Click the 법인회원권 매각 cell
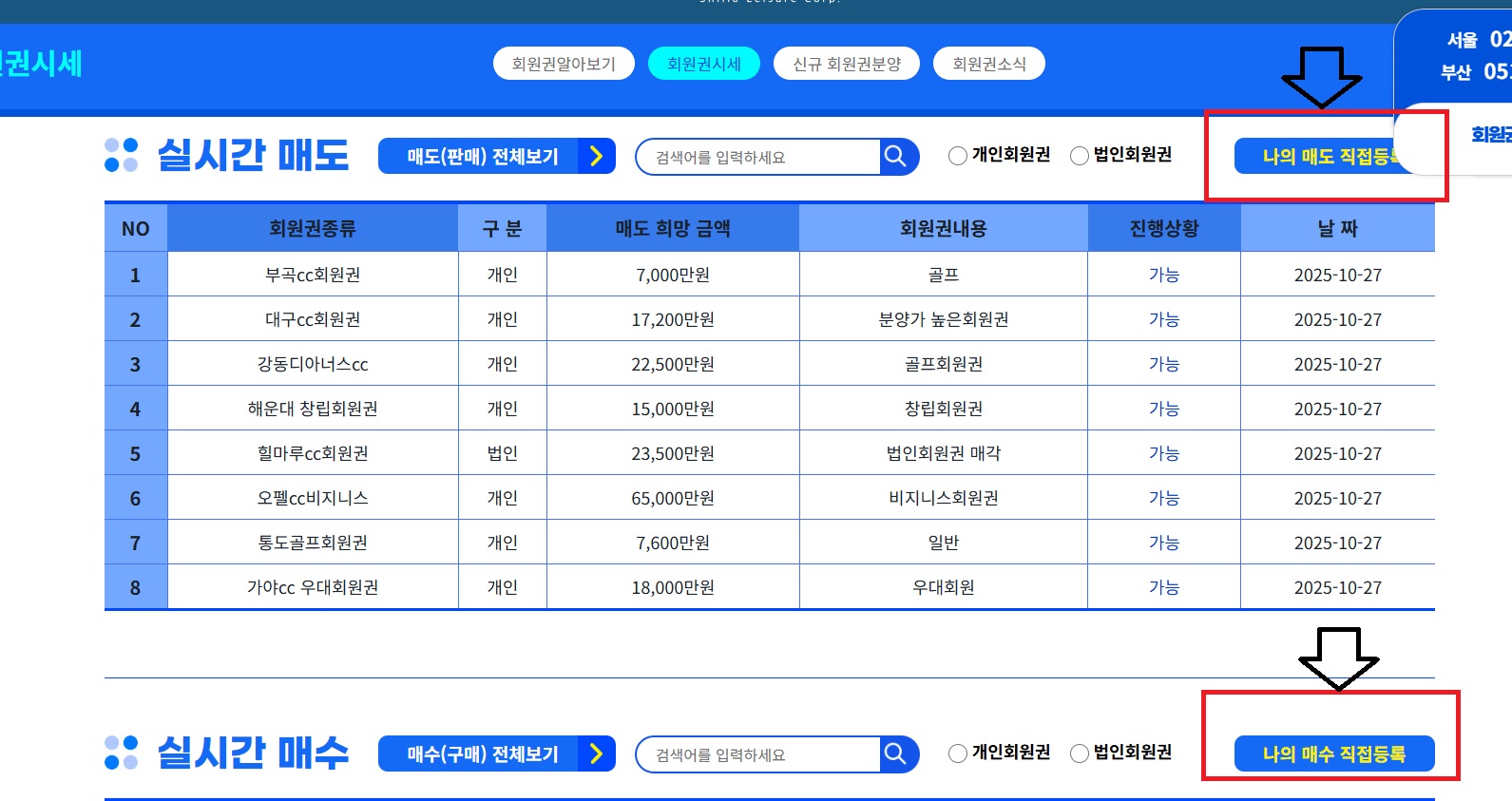Screen dimensions: 1512x801 (944, 453)
